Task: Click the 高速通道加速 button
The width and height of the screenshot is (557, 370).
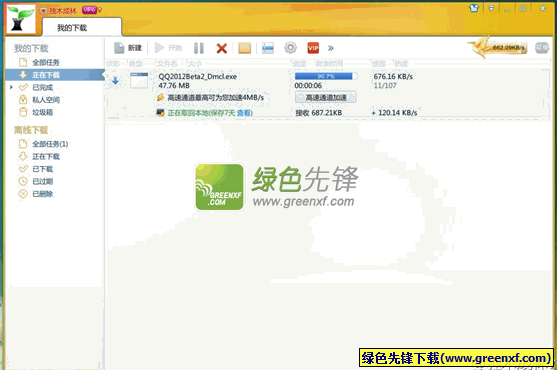Action: pos(326,97)
